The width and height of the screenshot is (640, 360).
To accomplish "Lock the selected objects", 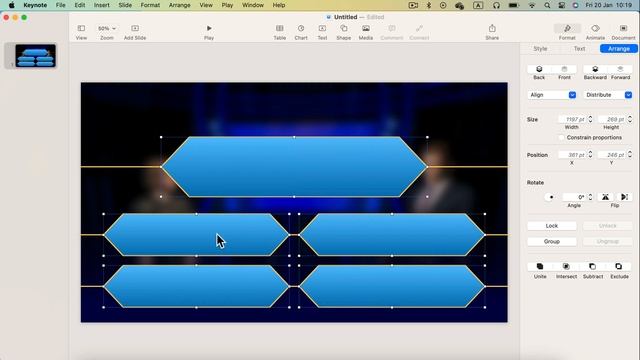I will (552, 226).
